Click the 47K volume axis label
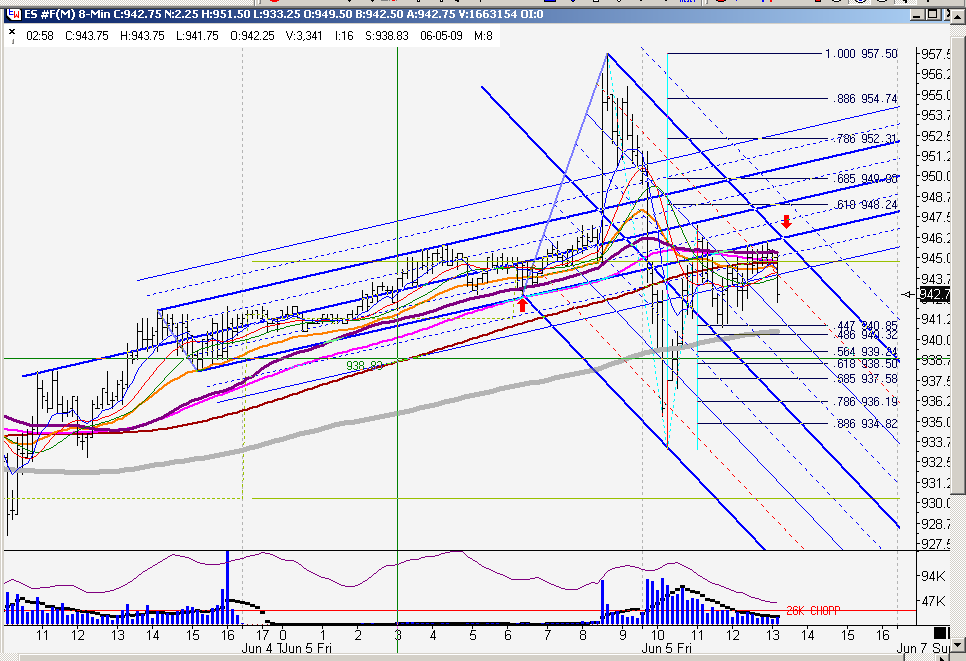The width and height of the screenshot is (966, 661). 933,601
